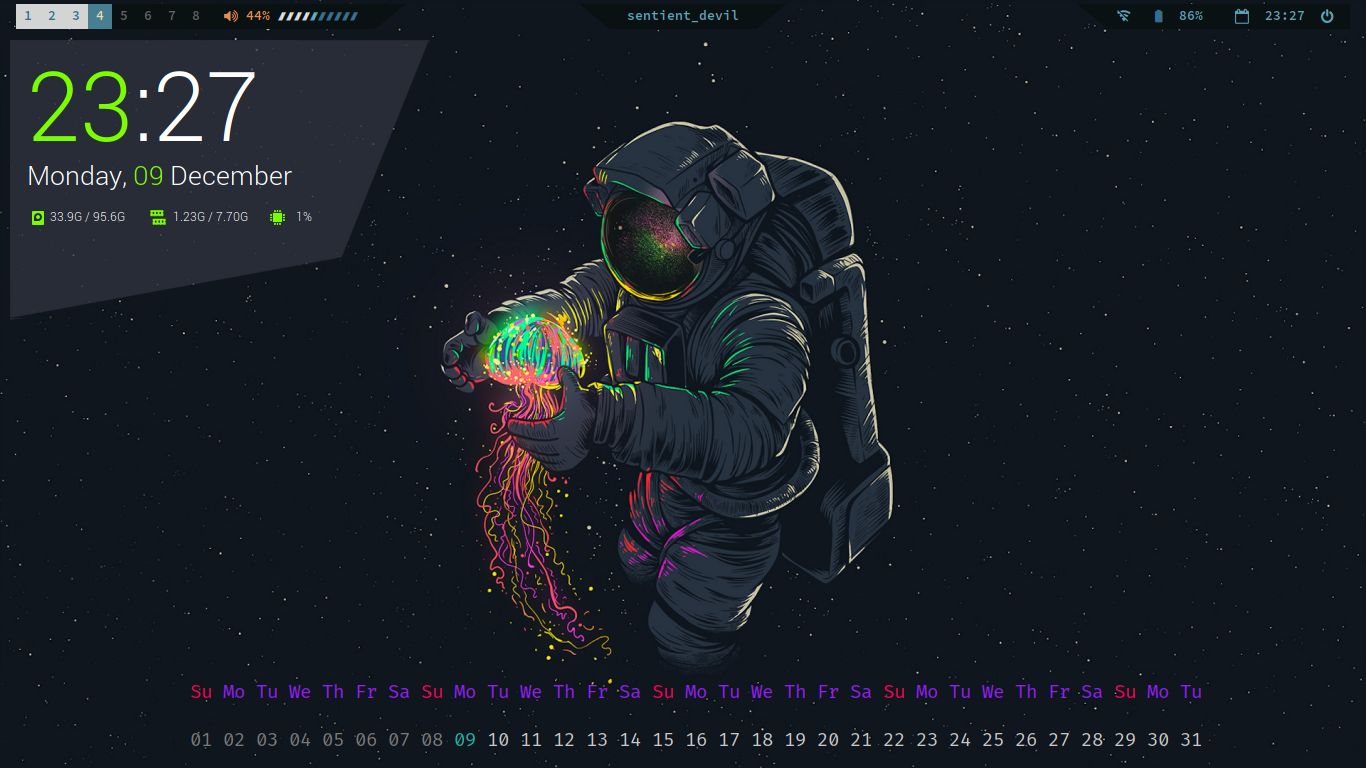Click the calendar icon beside the bar clock
The width and height of the screenshot is (1366, 768).
point(1242,16)
